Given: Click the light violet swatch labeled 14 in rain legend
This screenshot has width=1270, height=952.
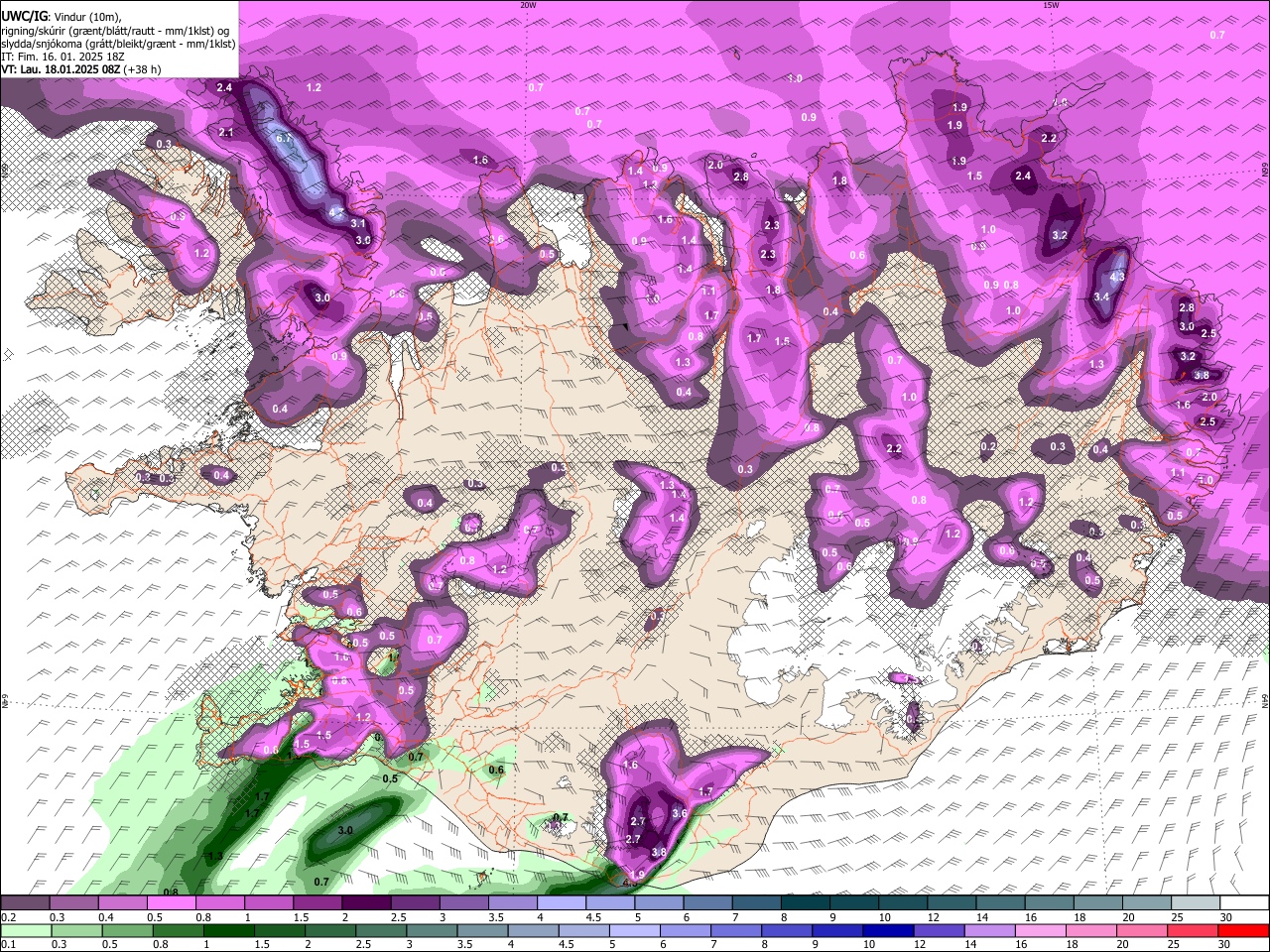Looking at the screenshot, I should pyautogui.click(x=988, y=930).
